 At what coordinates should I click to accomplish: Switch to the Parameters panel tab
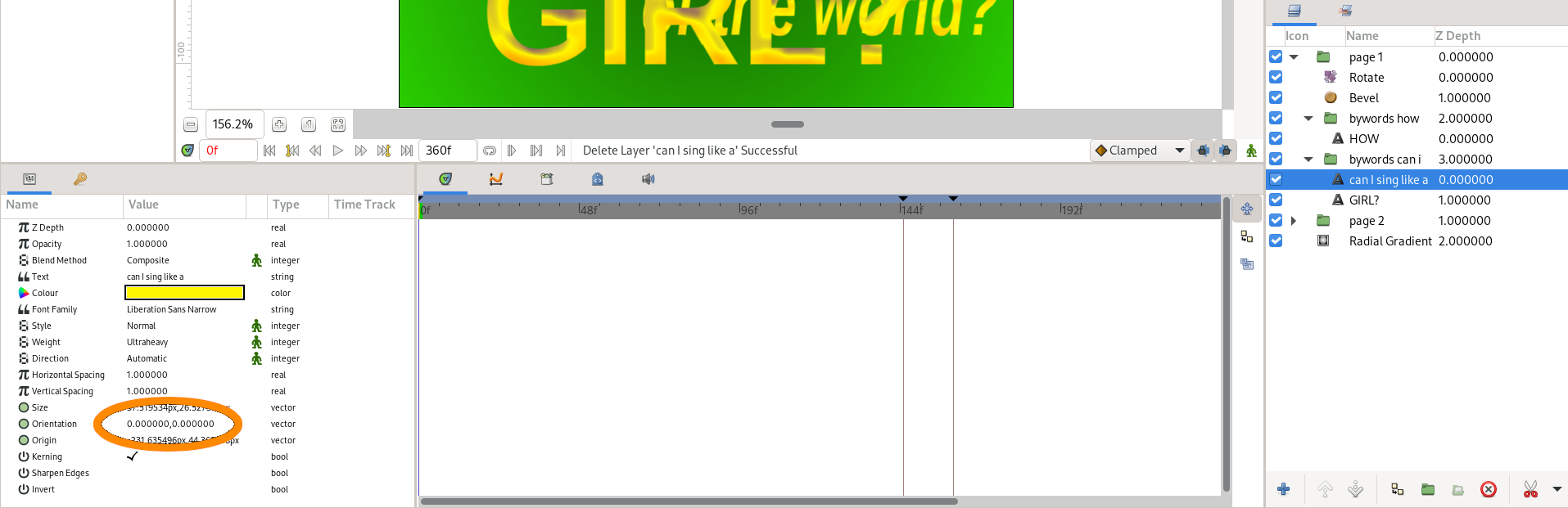coord(29,179)
